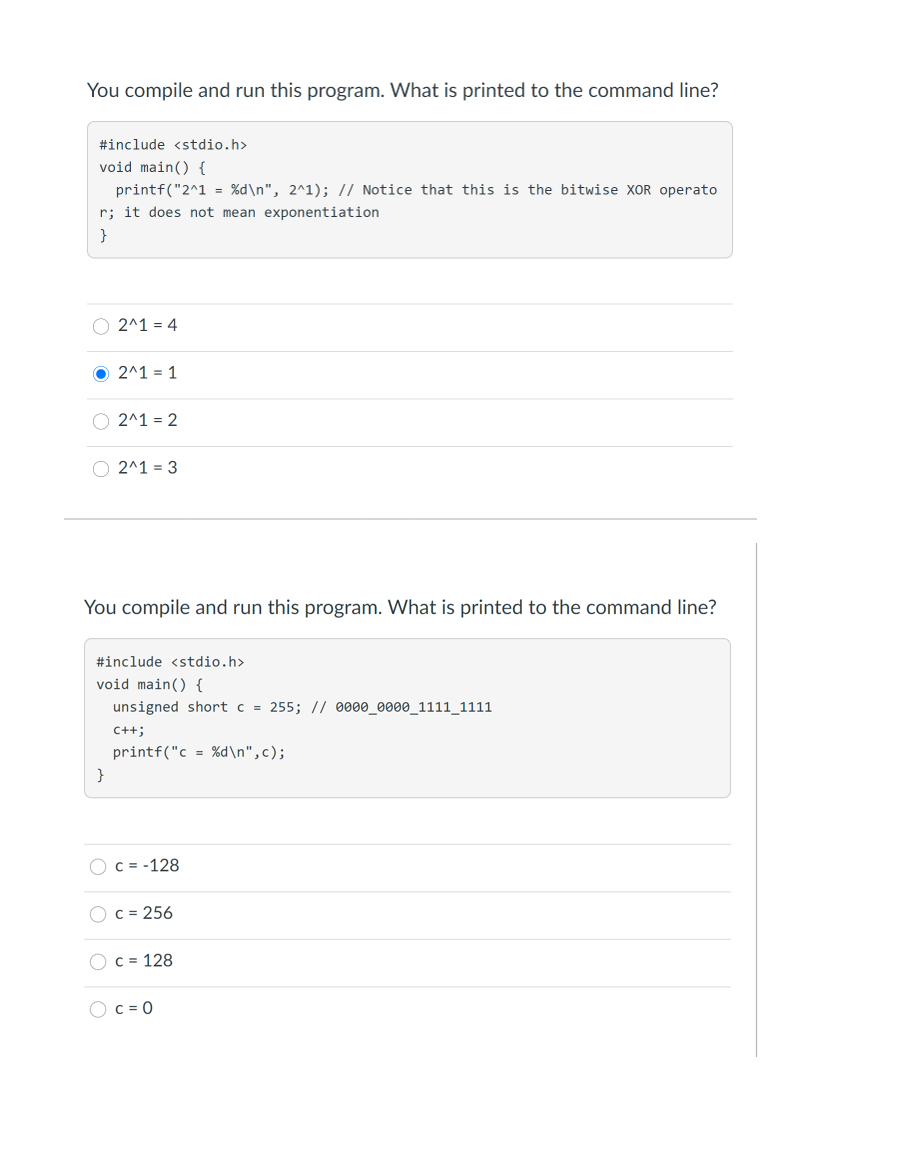
Task: Click the second question heading text
Action: [x=402, y=607]
